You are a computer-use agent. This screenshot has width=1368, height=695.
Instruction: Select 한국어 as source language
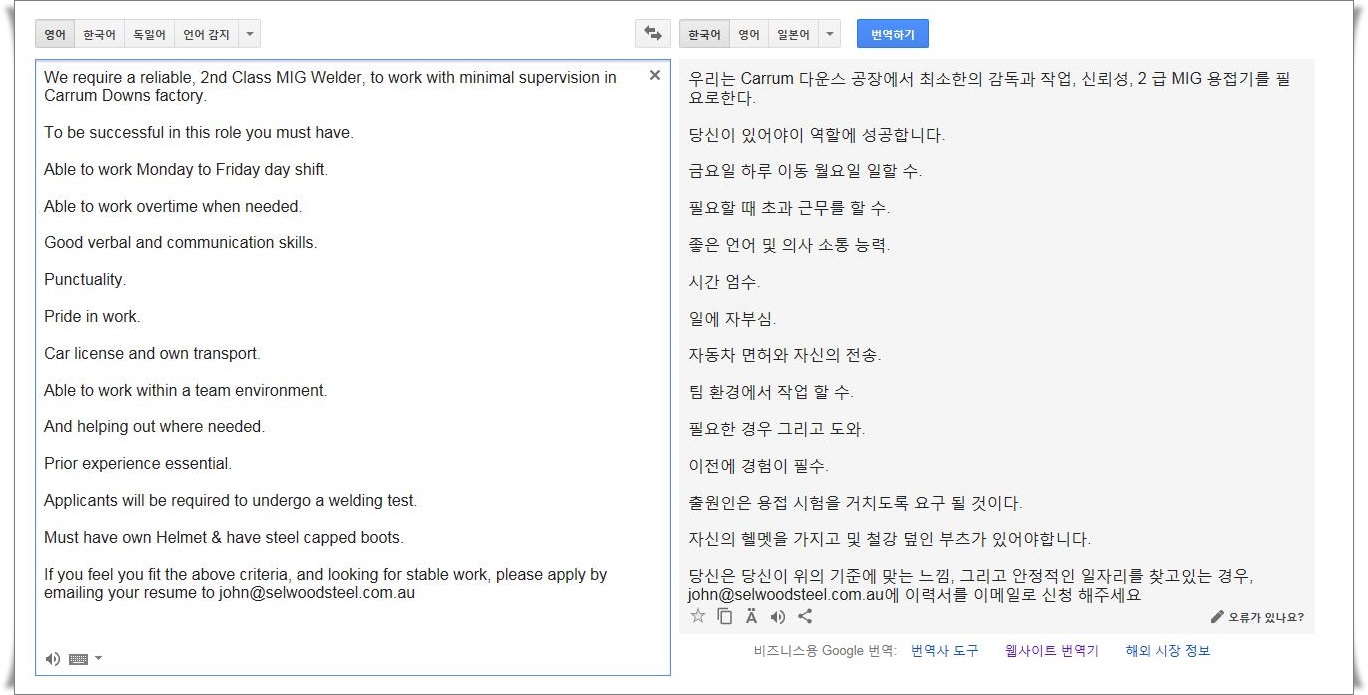[99, 34]
